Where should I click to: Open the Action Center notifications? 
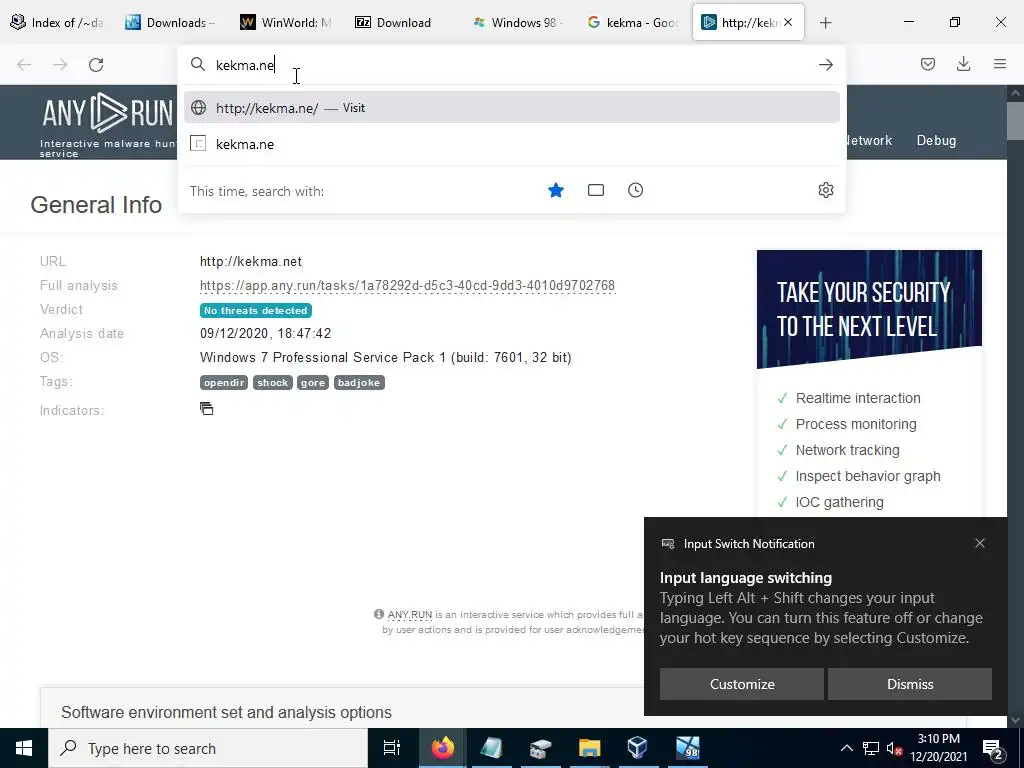pyautogui.click(x=993, y=749)
